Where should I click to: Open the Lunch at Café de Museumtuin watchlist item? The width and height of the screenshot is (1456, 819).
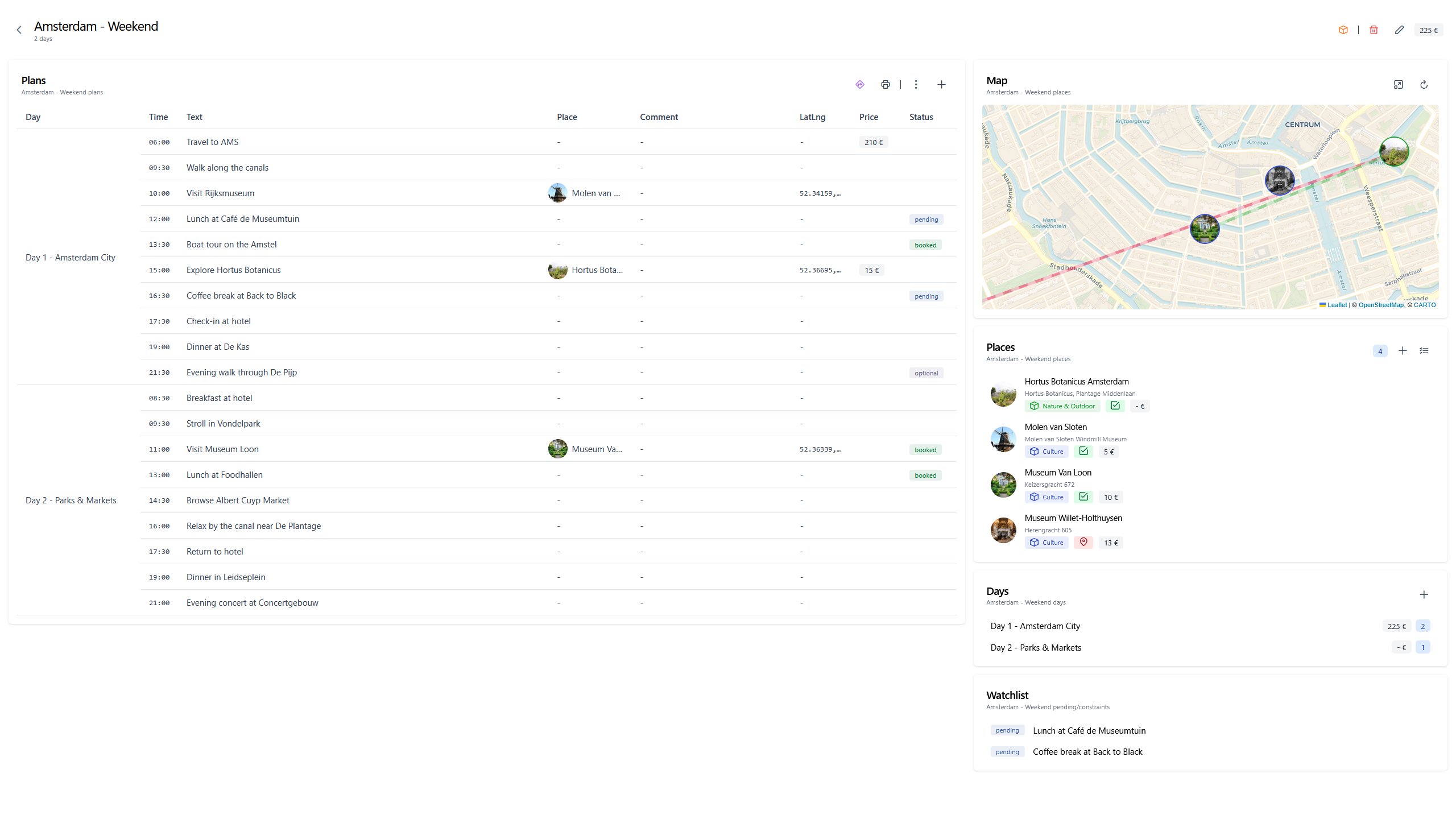pyautogui.click(x=1089, y=731)
